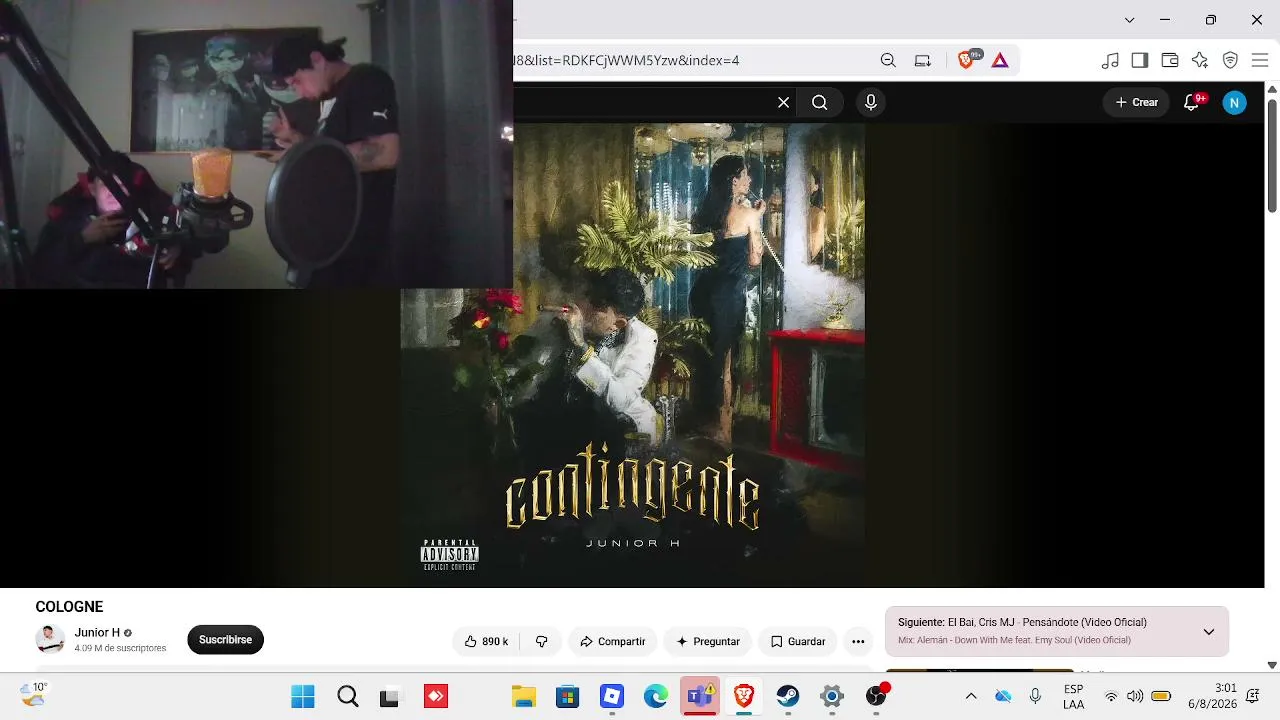
Task: Open OBS Studio from the taskbar
Action: click(x=877, y=696)
